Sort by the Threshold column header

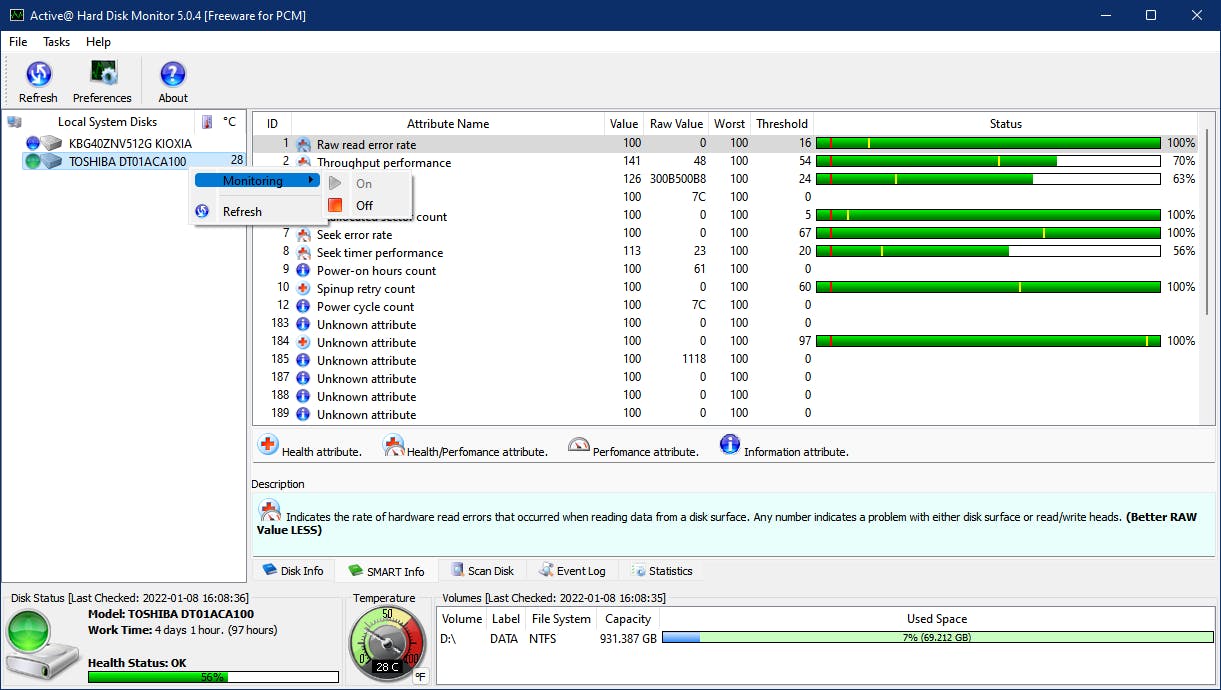782,124
